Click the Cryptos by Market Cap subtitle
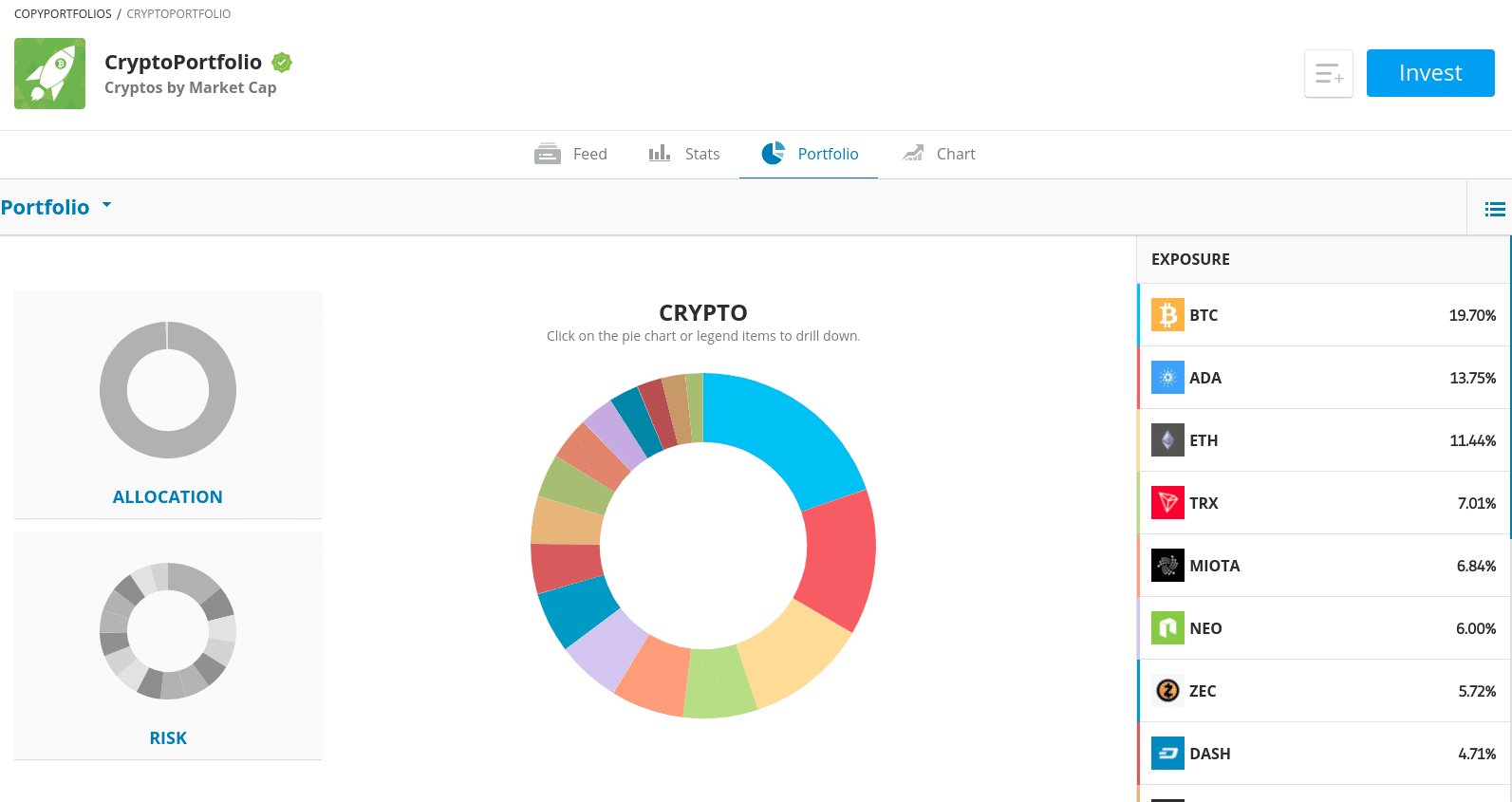Image resolution: width=1512 pixels, height=802 pixels. [190, 87]
